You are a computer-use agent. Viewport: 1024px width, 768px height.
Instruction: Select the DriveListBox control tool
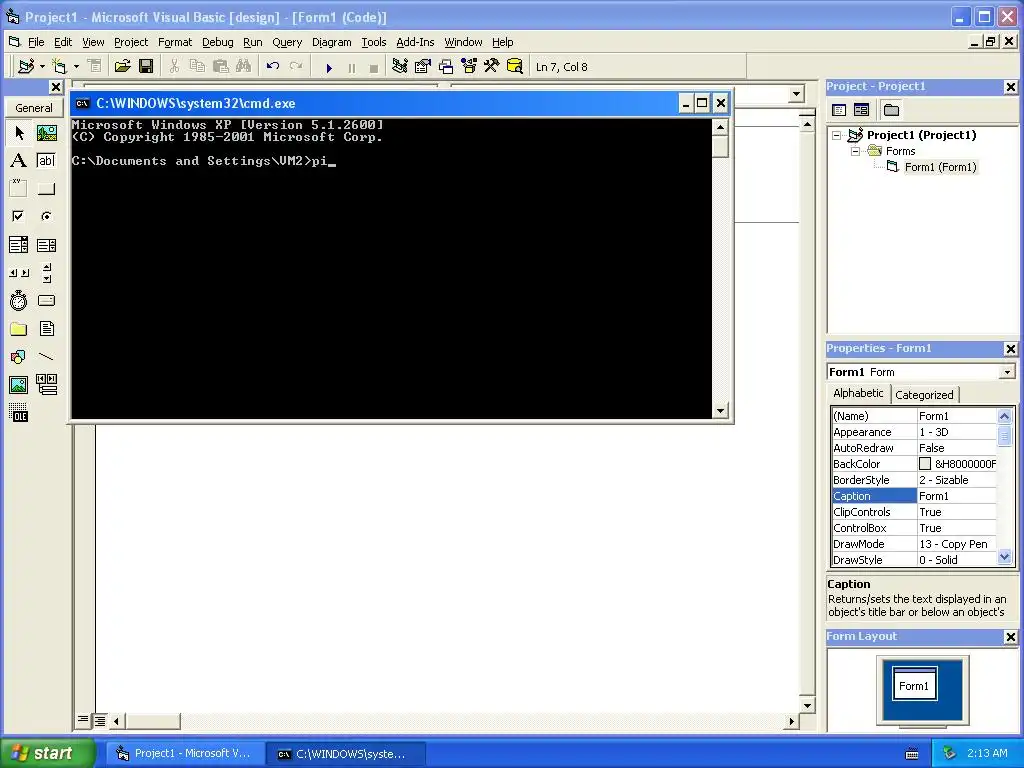pyautogui.click(x=46, y=300)
